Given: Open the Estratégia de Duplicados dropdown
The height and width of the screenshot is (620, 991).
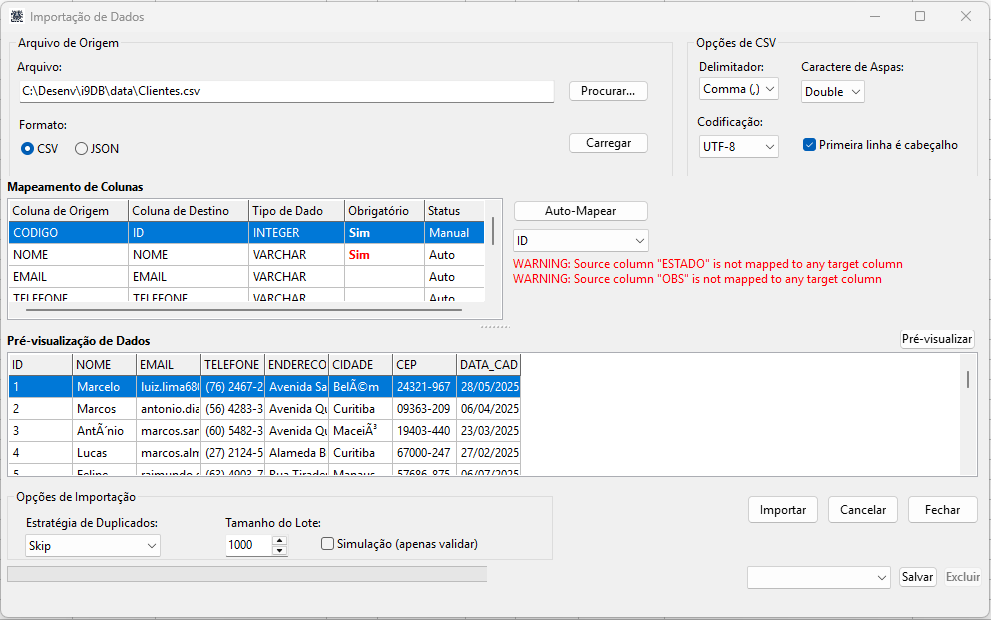Looking at the screenshot, I should (x=93, y=545).
